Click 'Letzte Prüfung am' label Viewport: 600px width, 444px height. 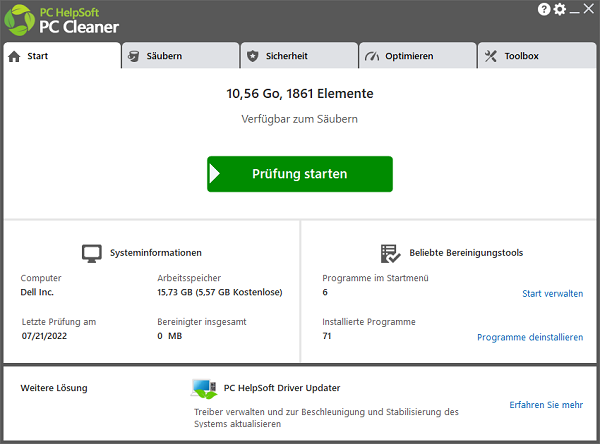point(59,322)
